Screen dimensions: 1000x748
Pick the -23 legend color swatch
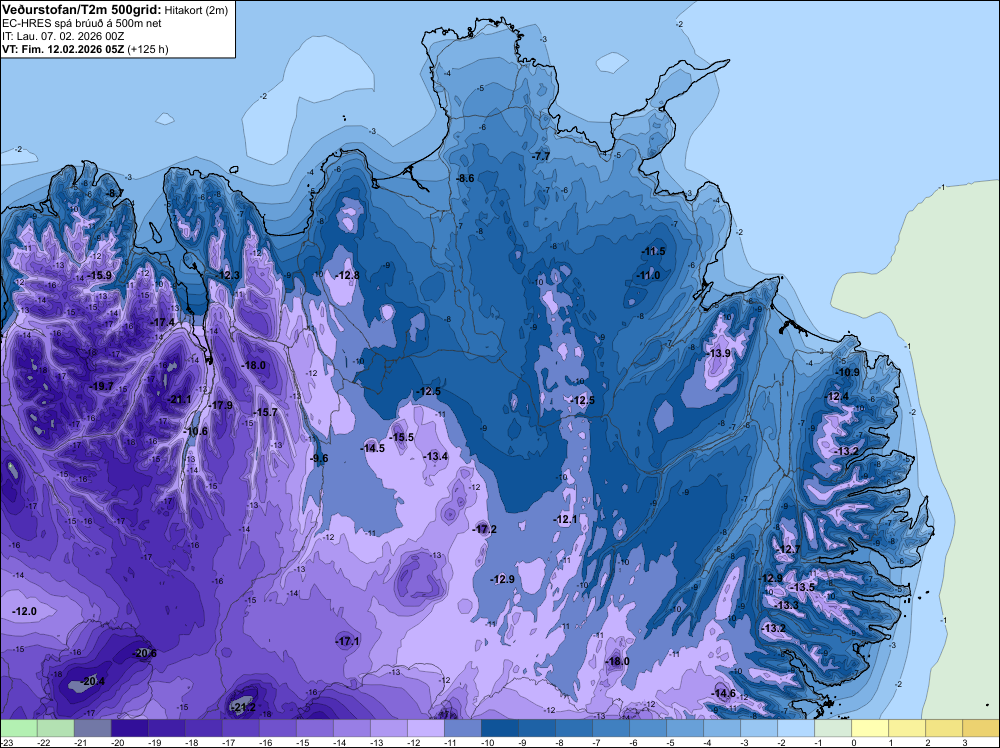tap(18, 728)
